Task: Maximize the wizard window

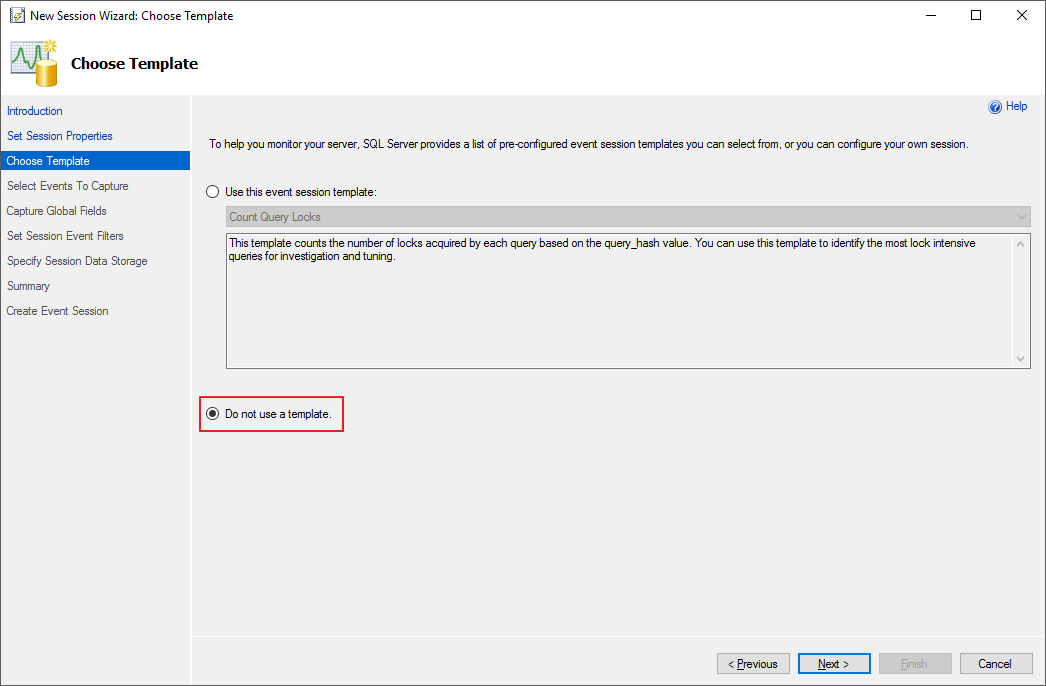Action: click(976, 16)
